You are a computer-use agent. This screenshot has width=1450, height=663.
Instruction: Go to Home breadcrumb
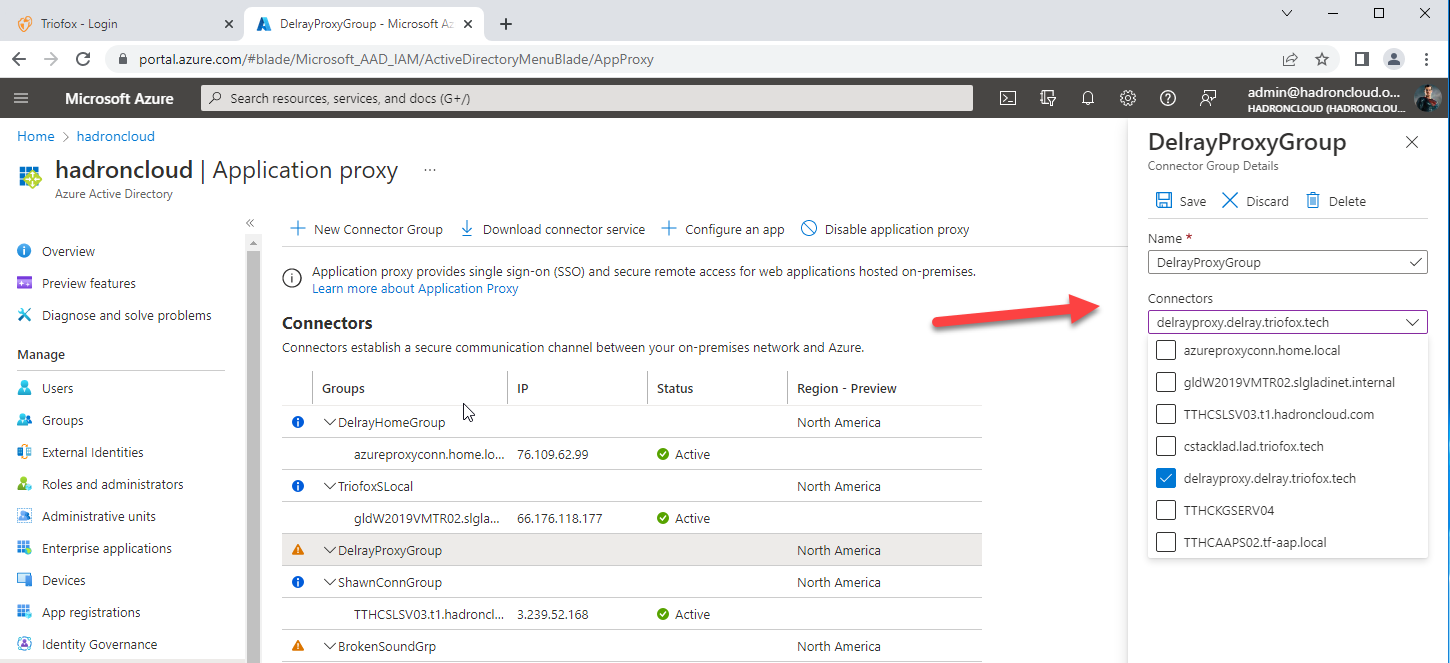tap(36, 136)
